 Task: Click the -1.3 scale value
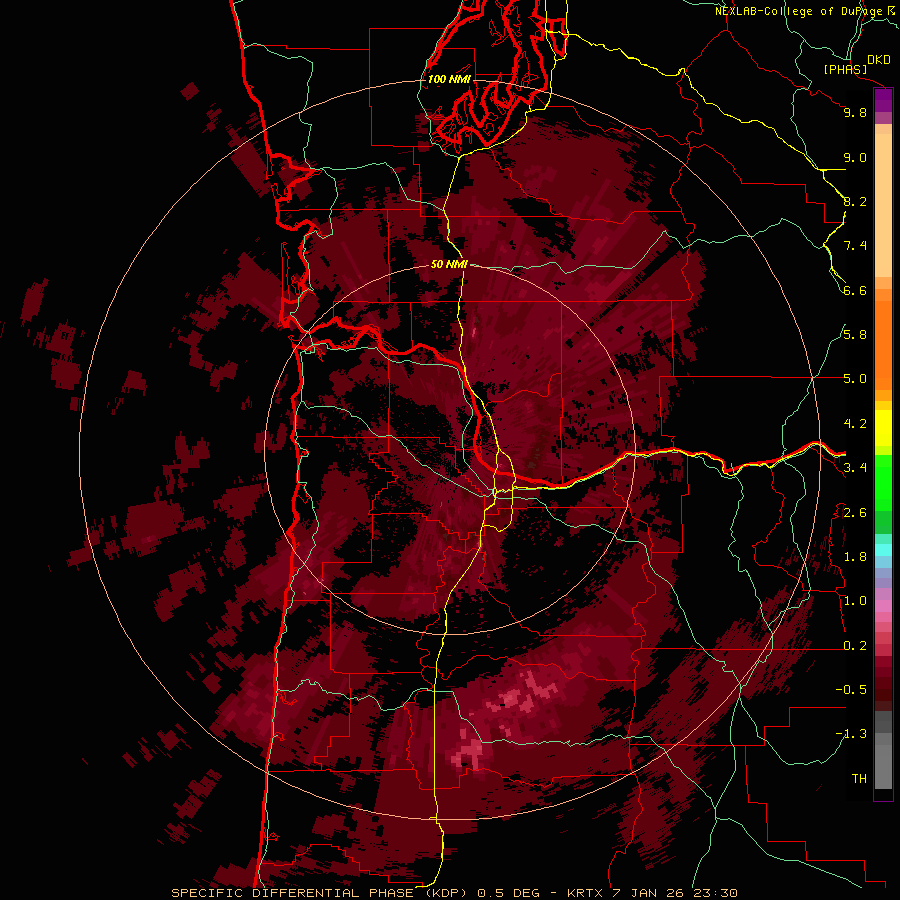[x=851, y=734]
